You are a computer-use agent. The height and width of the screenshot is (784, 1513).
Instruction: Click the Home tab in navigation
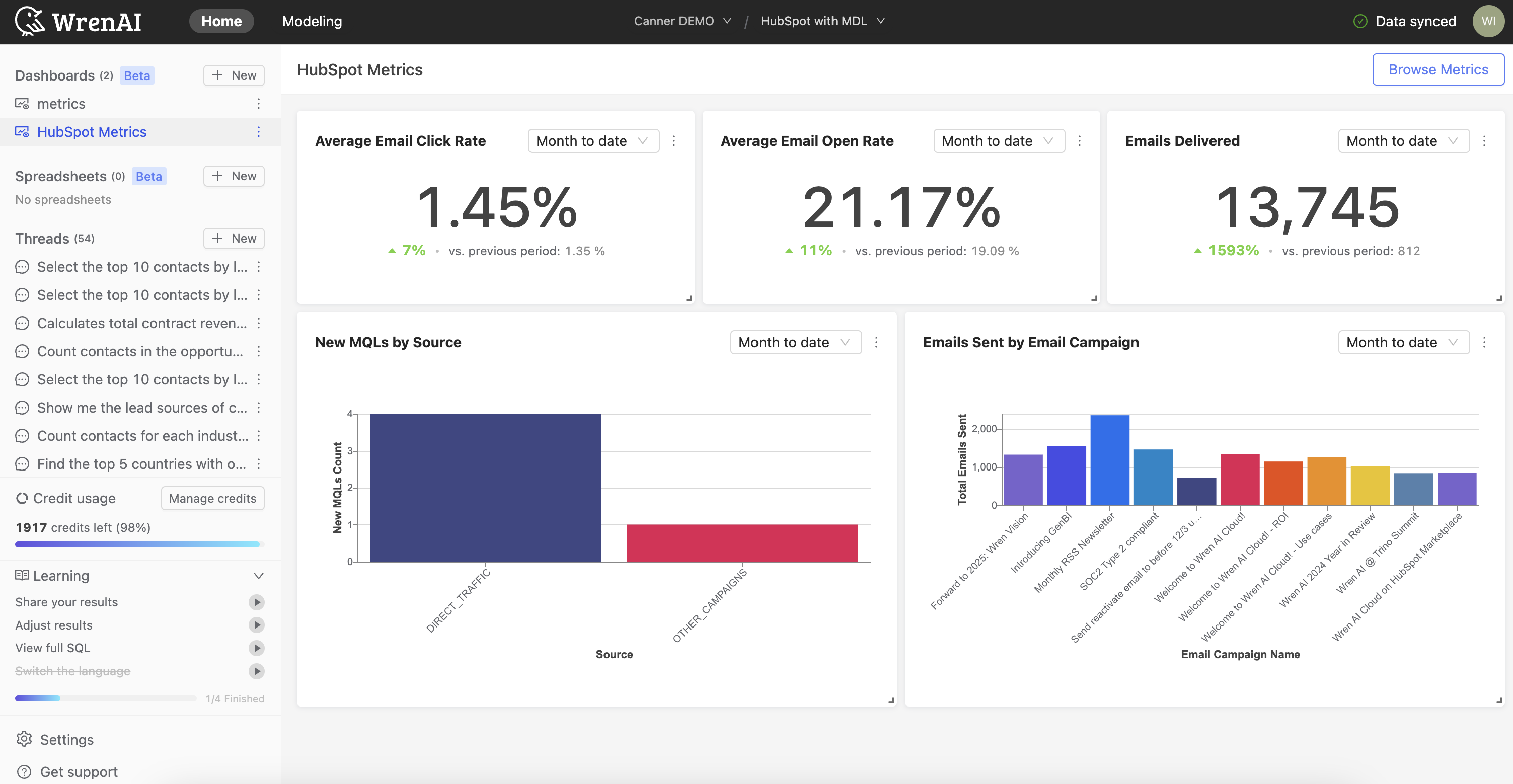pyautogui.click(x=220, y=20)
